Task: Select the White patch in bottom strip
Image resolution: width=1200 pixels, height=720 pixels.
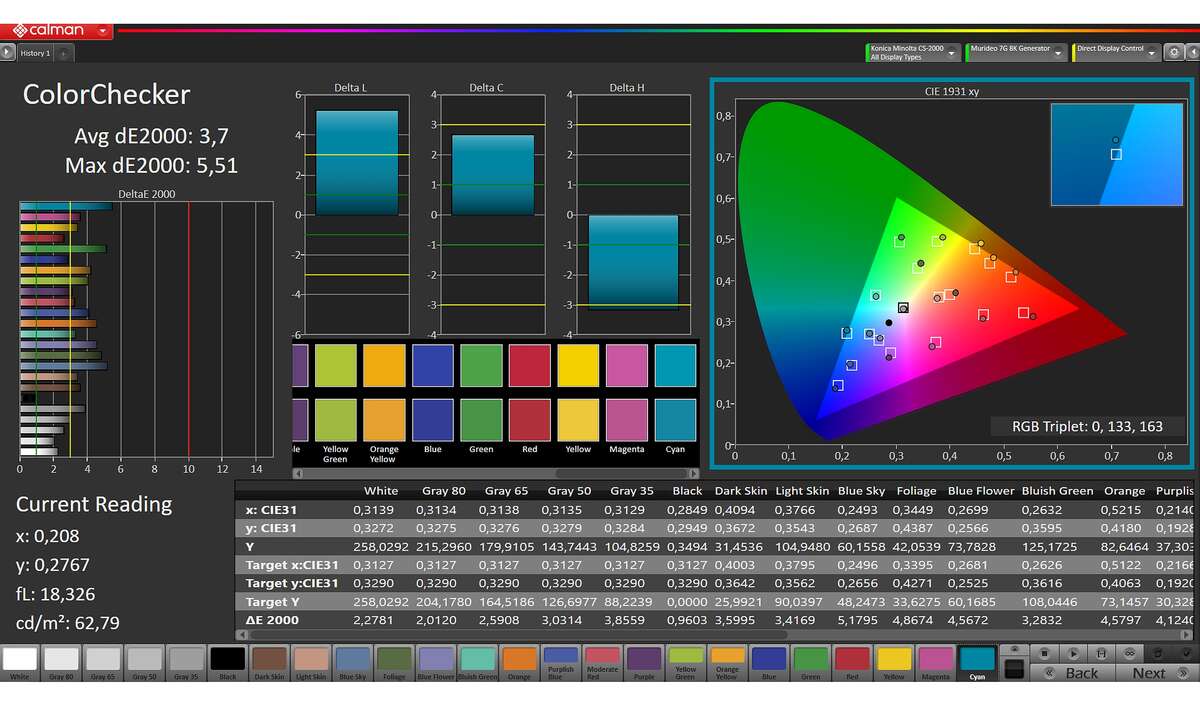Action: click(x=21, y=660)
